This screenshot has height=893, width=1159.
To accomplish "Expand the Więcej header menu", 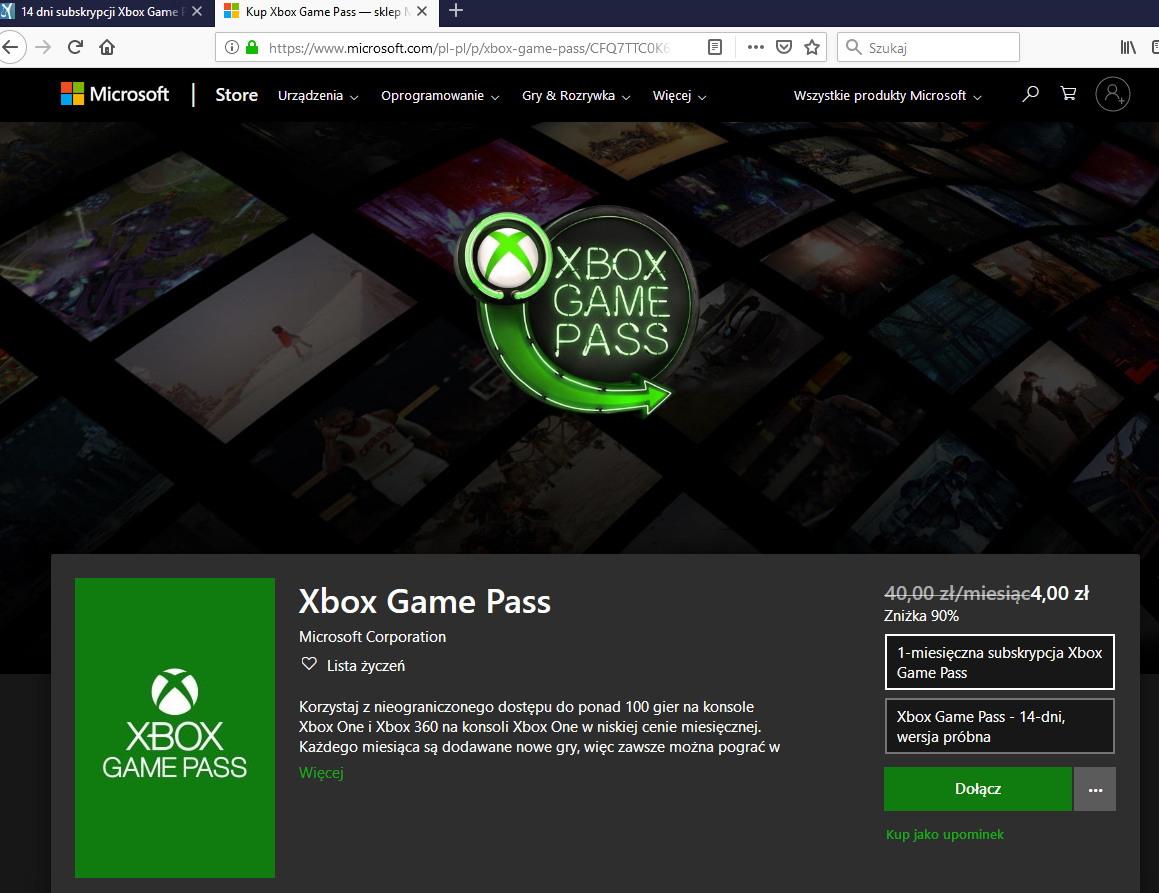I will tap(679, 96).
